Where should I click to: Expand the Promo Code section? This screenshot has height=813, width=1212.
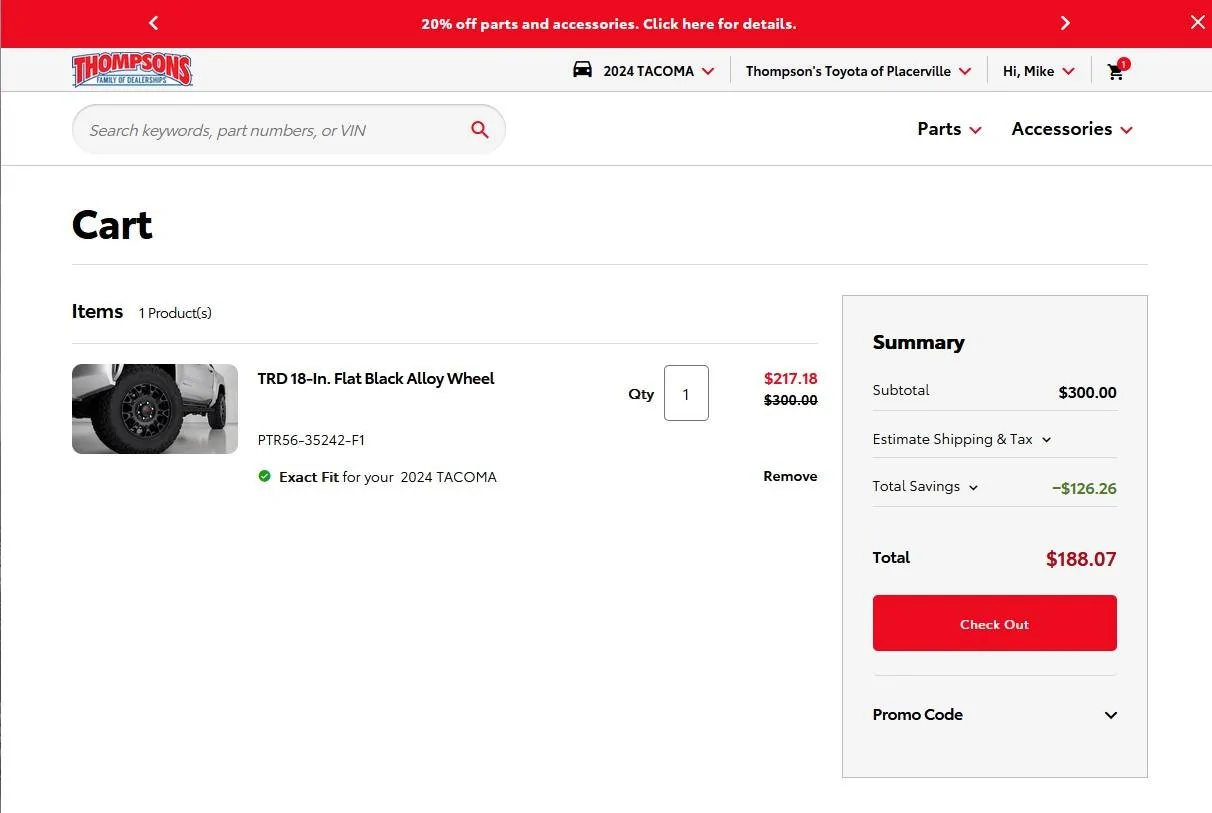click(x=994, y=715)
